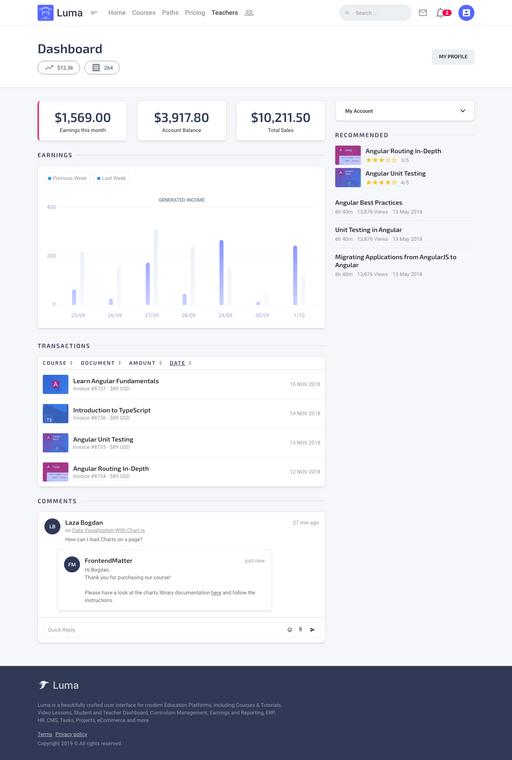512x760 pixels.
Task: Open the community people icon in navbar
Action: 249,13
